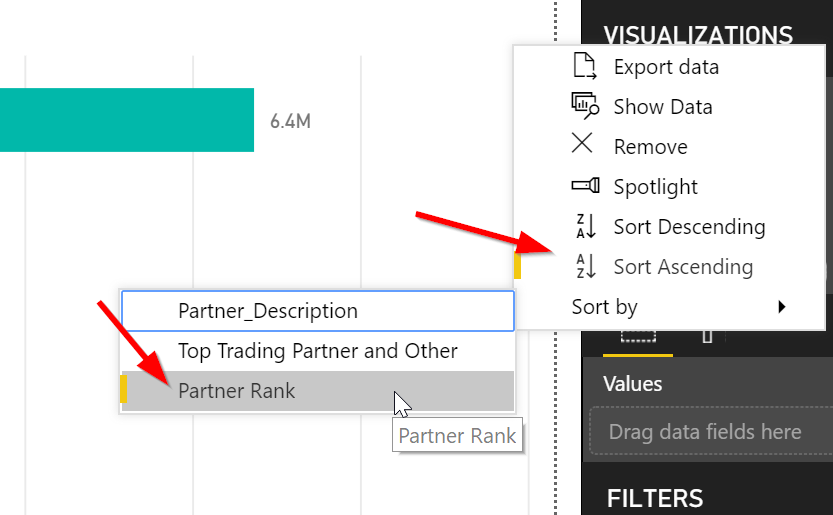Click the A-Z Sort Ascending icon

pos(585,267)
